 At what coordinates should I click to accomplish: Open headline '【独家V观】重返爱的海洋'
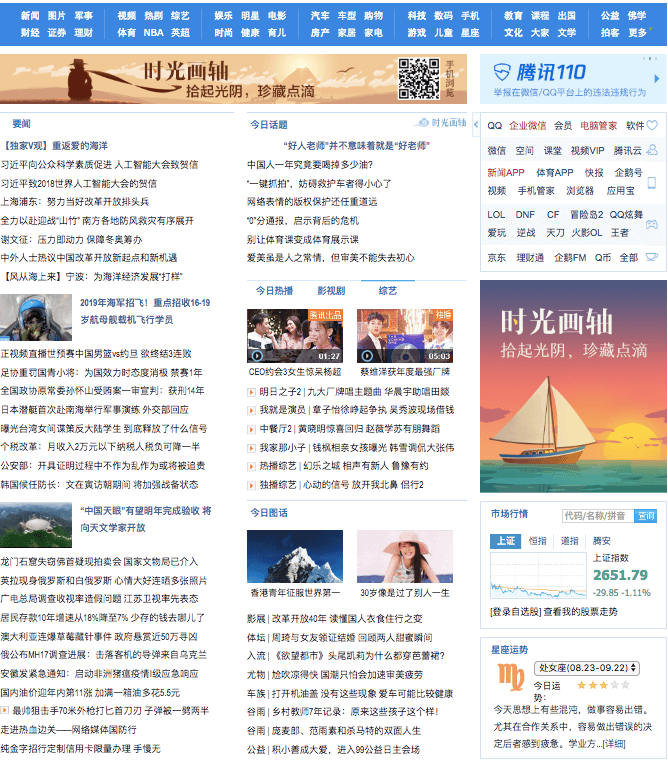pyautogui.click(x=54, y=146)
